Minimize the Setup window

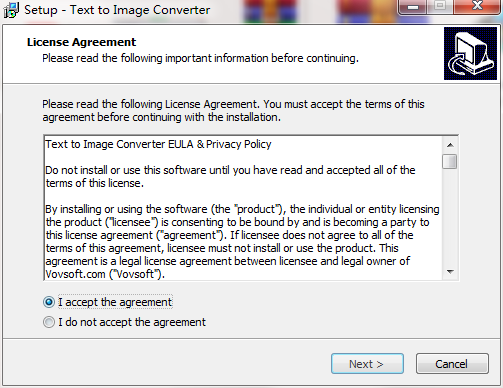pyautogui.click(x=413, y=6)
